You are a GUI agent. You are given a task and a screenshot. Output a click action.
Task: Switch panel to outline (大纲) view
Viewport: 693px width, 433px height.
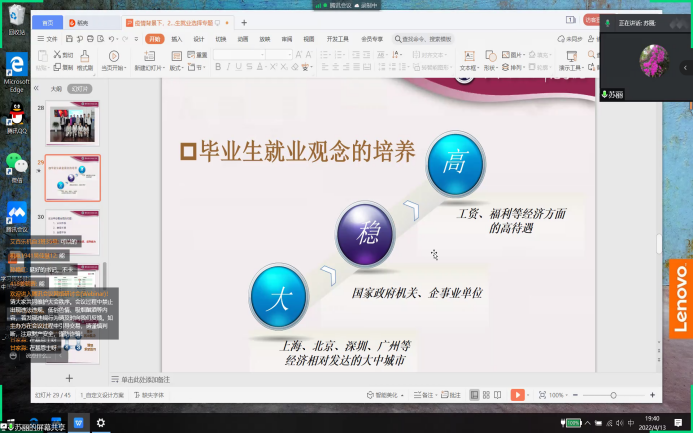click(x=56, y=88)
